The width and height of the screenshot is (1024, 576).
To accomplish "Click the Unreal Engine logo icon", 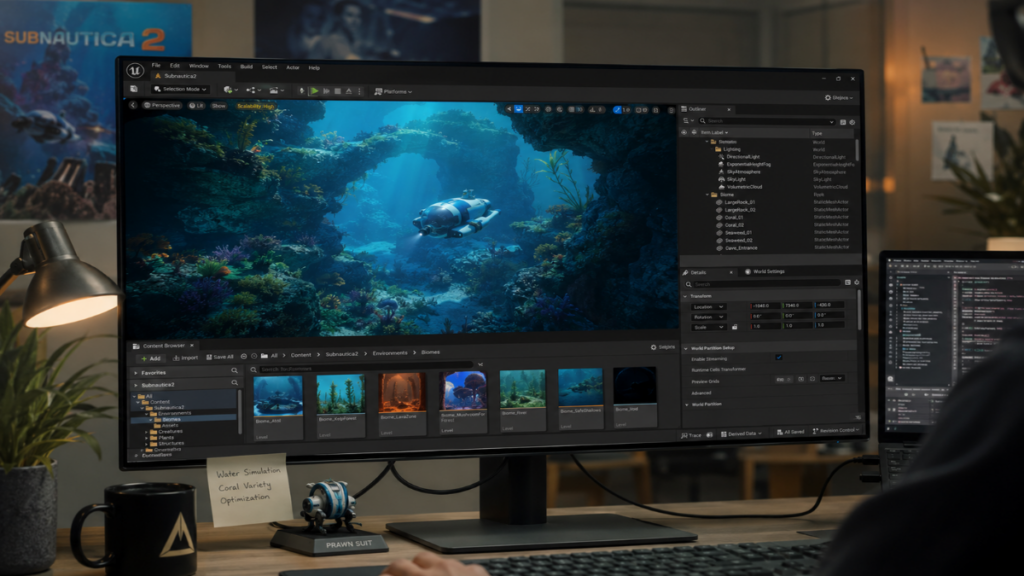I will pyautogui.click(x=135, y=70).
